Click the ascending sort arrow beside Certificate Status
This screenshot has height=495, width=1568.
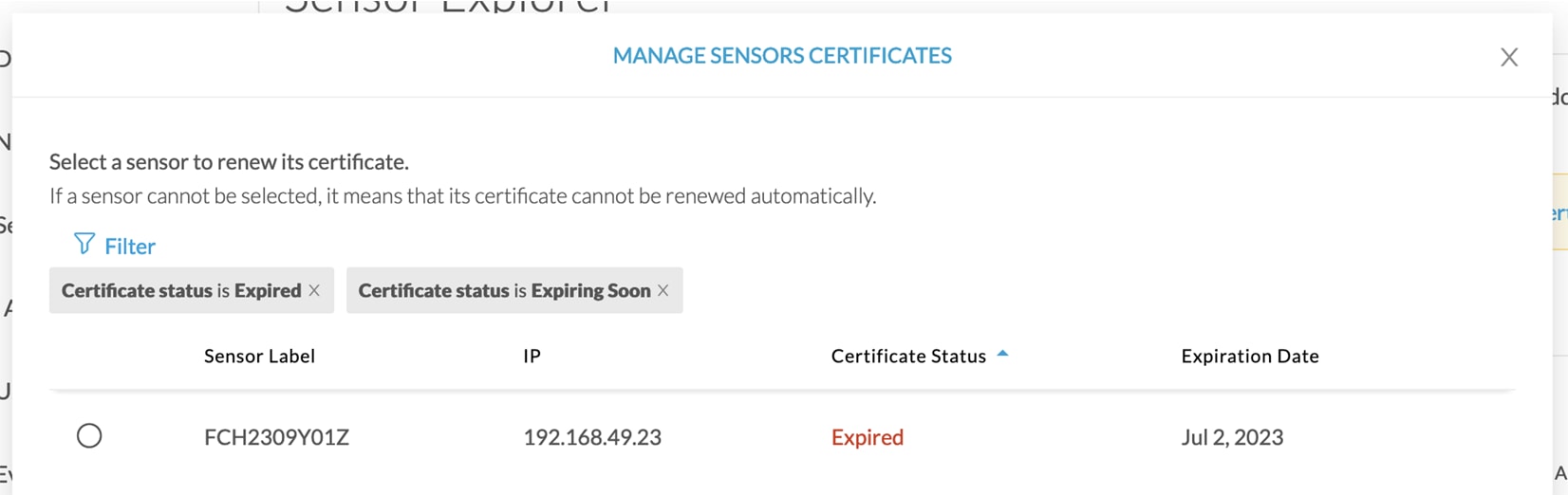click(x=1002, y=354)
